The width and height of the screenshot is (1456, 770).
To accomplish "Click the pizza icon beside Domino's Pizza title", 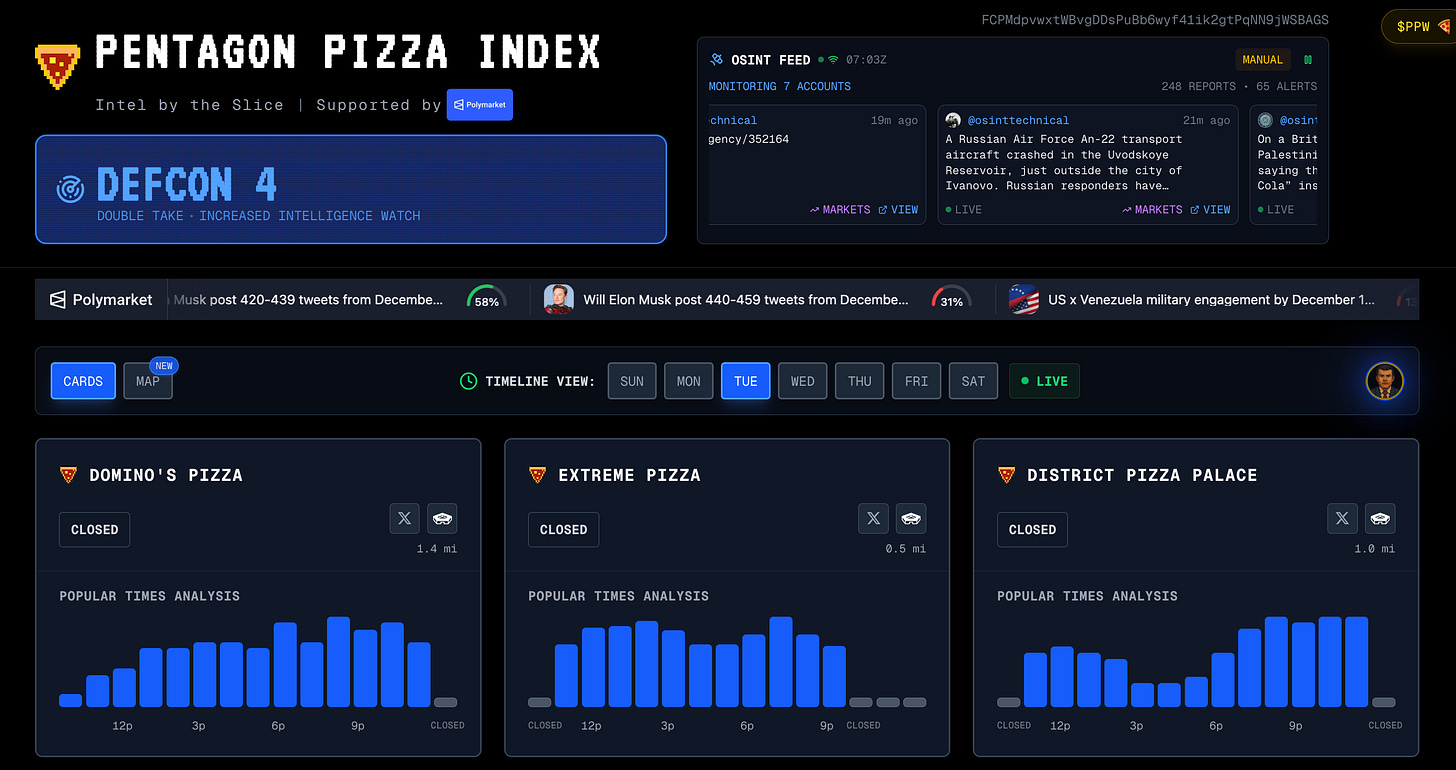I will (68, 475).
